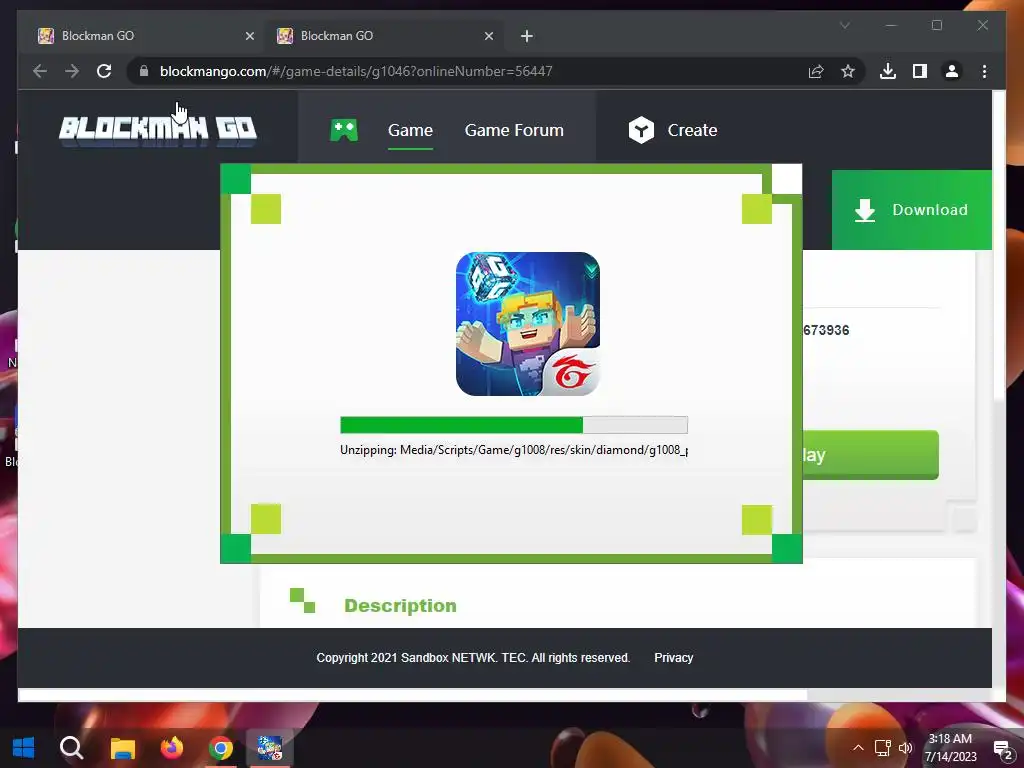Reload the Blockman GO page

click(104, 71)
